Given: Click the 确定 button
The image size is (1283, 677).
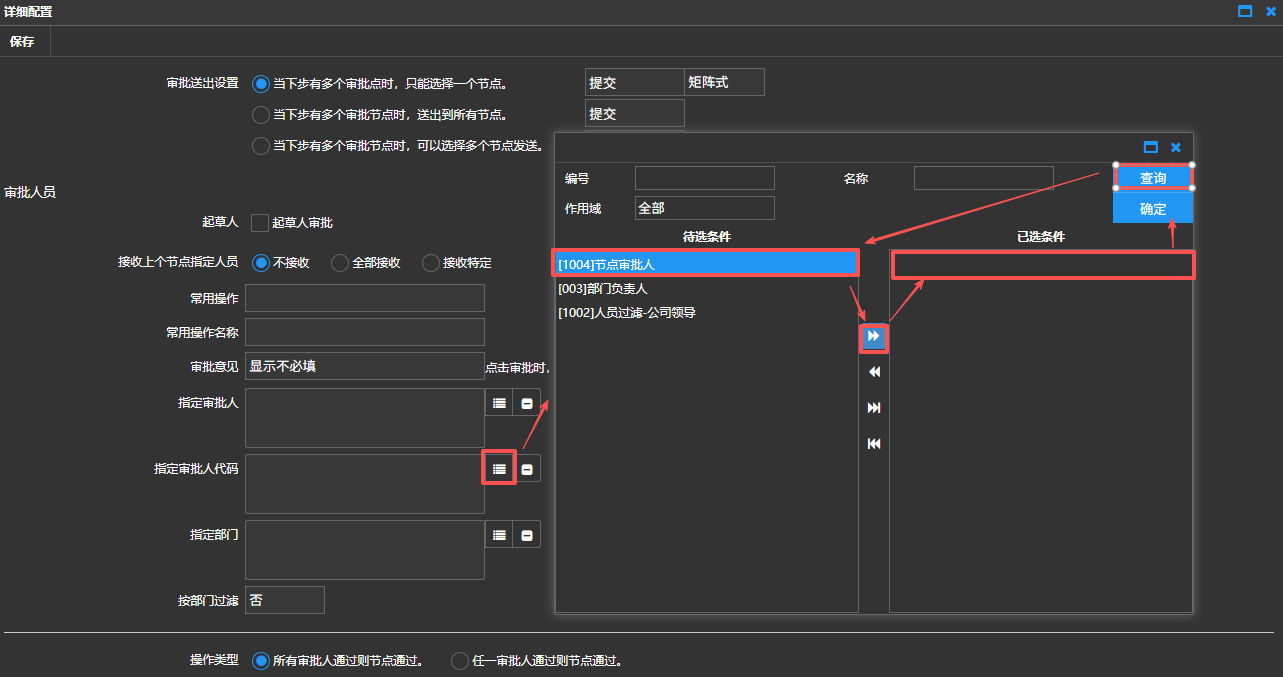Looking at the screenshot, I should tap(1152, 209).
